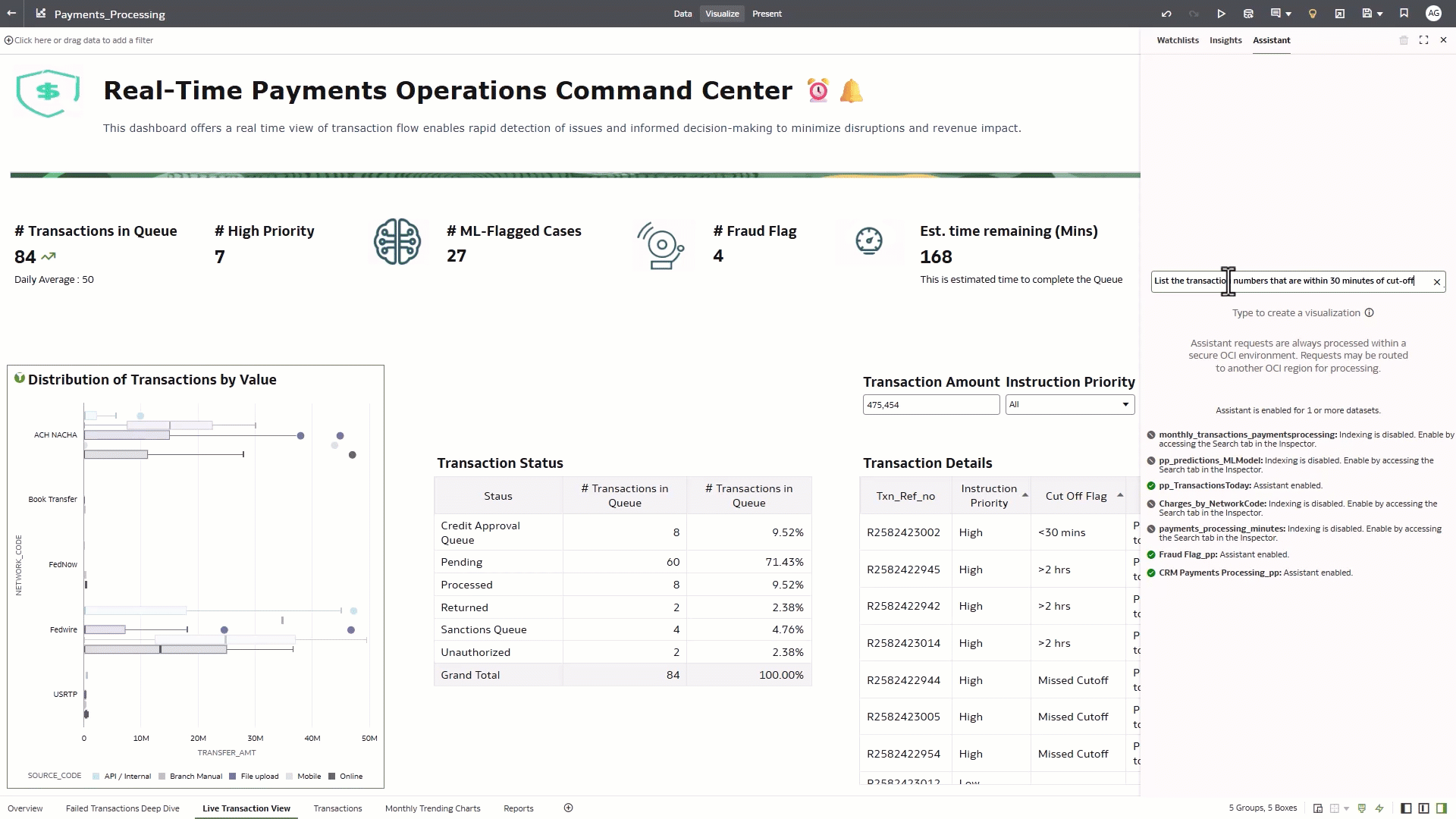This screenshot has width=1456, height=819.
Task: Open the notes/comments dropdown arrow
Action: [x=1288, y=14]
